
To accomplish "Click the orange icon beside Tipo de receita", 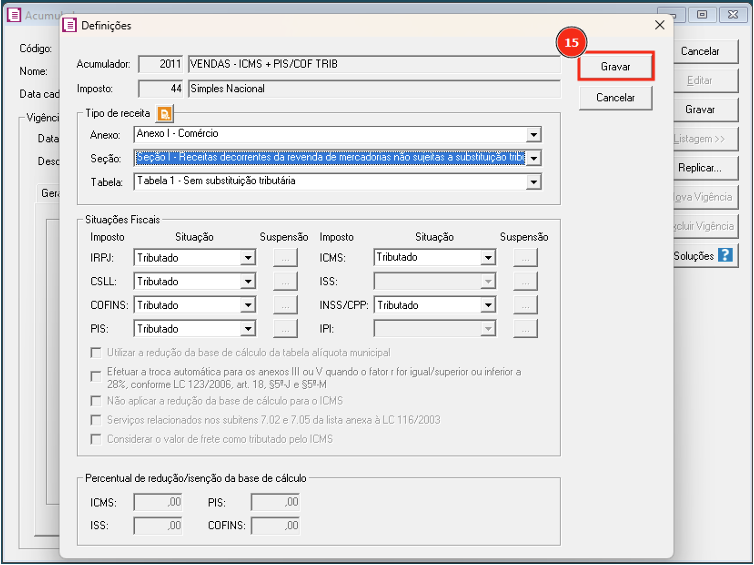I will [x=165, y=114].
